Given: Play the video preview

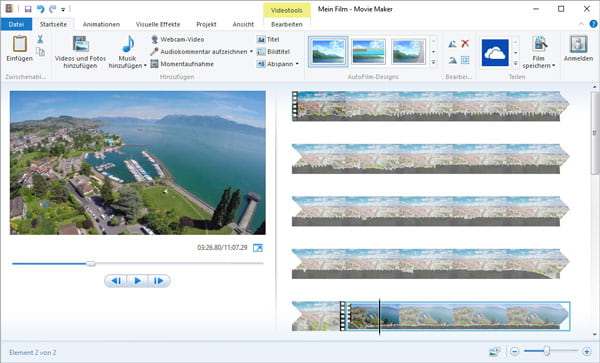Looking at the screenshot, I should (137, 281).
